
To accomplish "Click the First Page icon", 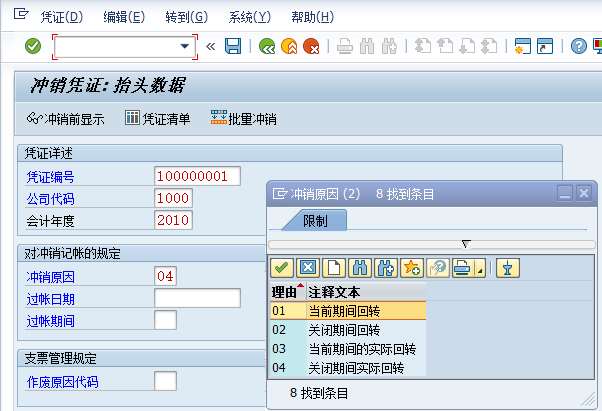I will tap(423, 46).
